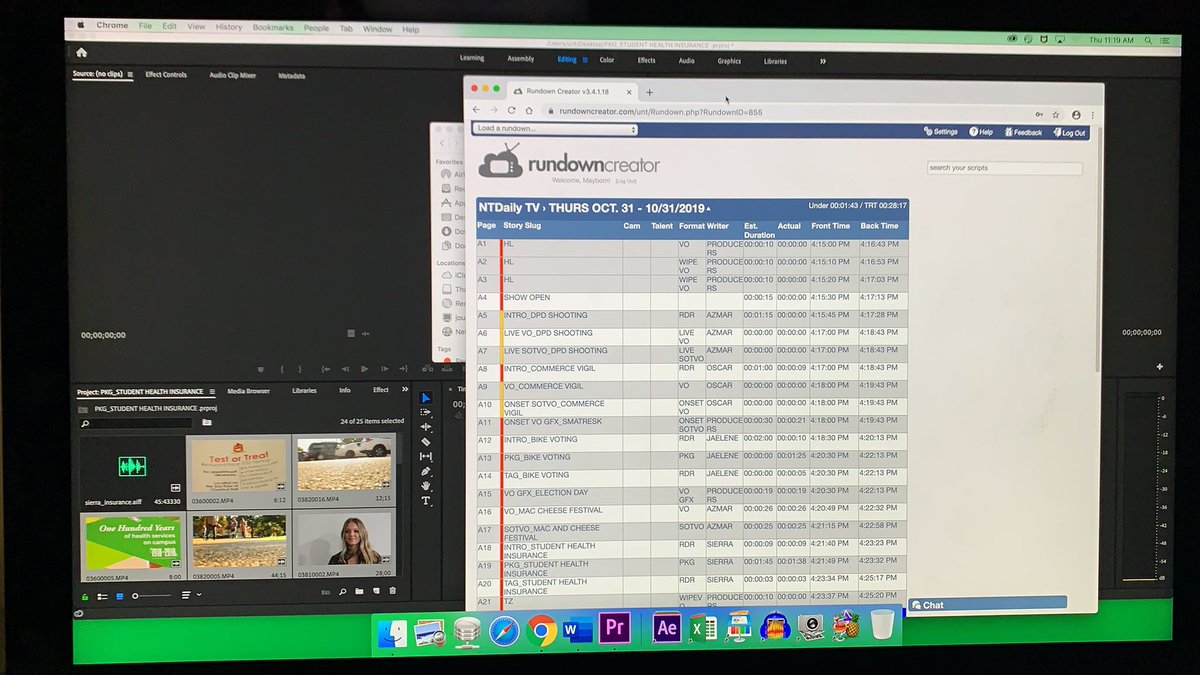
Task: Select the Selection tool in Premiere toolbar
Action: coord(426,397)
